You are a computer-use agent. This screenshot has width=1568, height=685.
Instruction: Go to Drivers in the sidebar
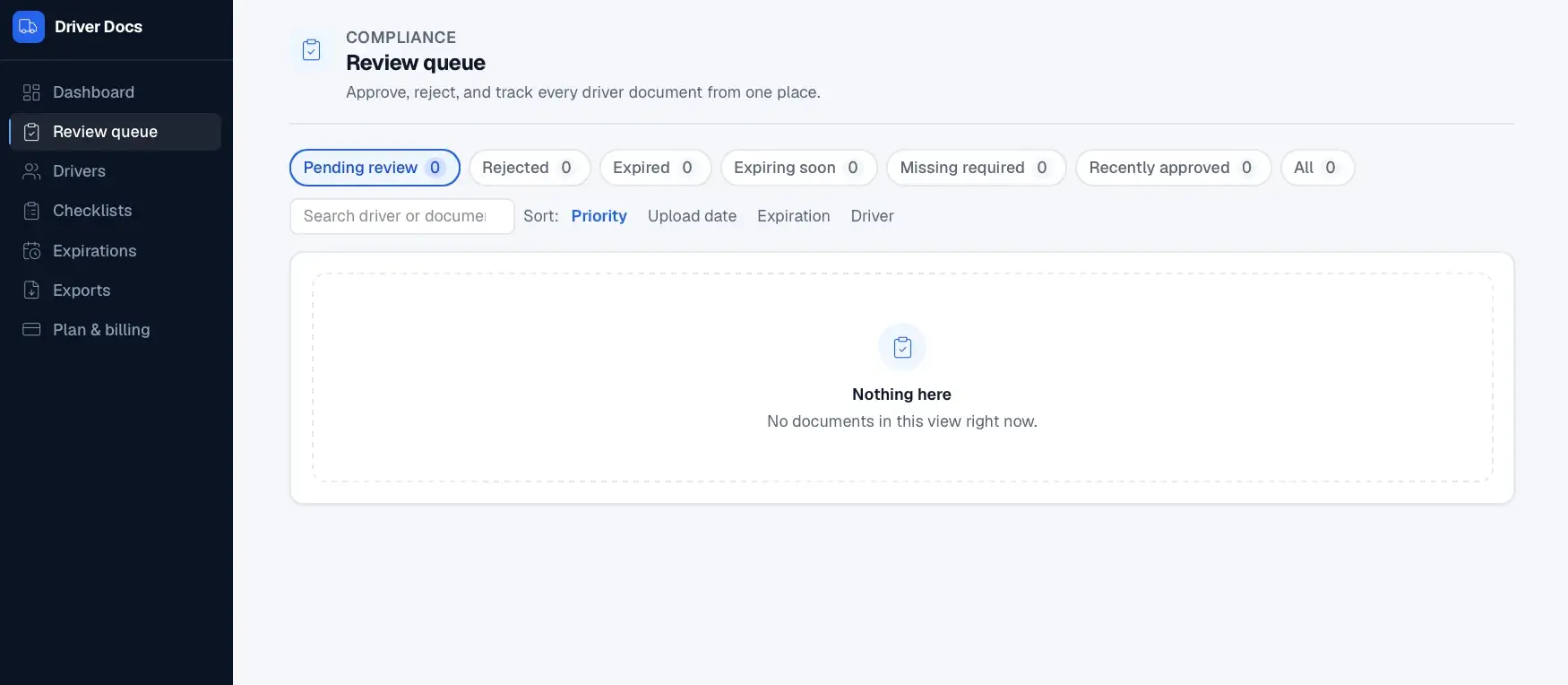116,171
